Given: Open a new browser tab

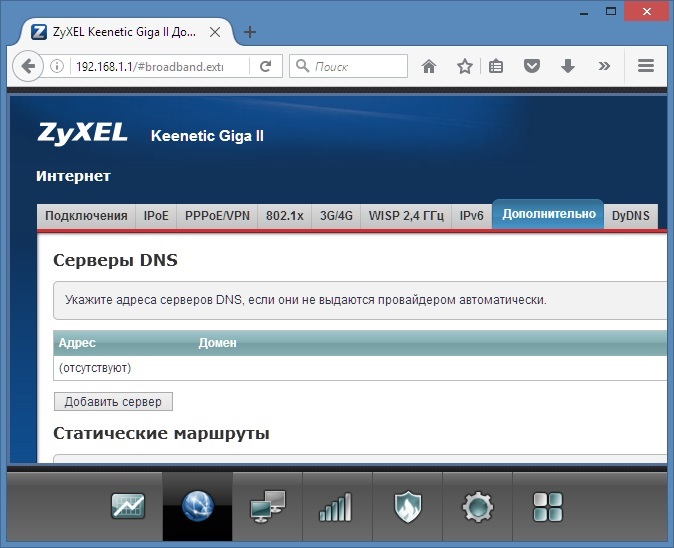Looking at the screenshot, I should [x=250, y=32].
